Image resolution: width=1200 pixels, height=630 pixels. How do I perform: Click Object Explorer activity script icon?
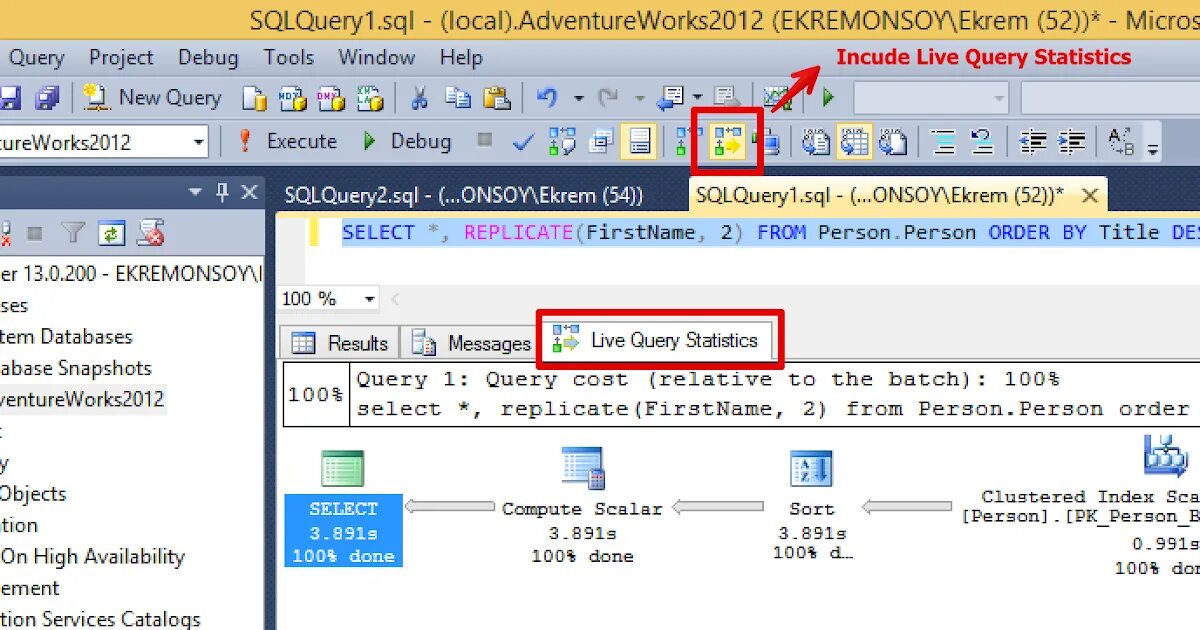[x=151, y=234]
